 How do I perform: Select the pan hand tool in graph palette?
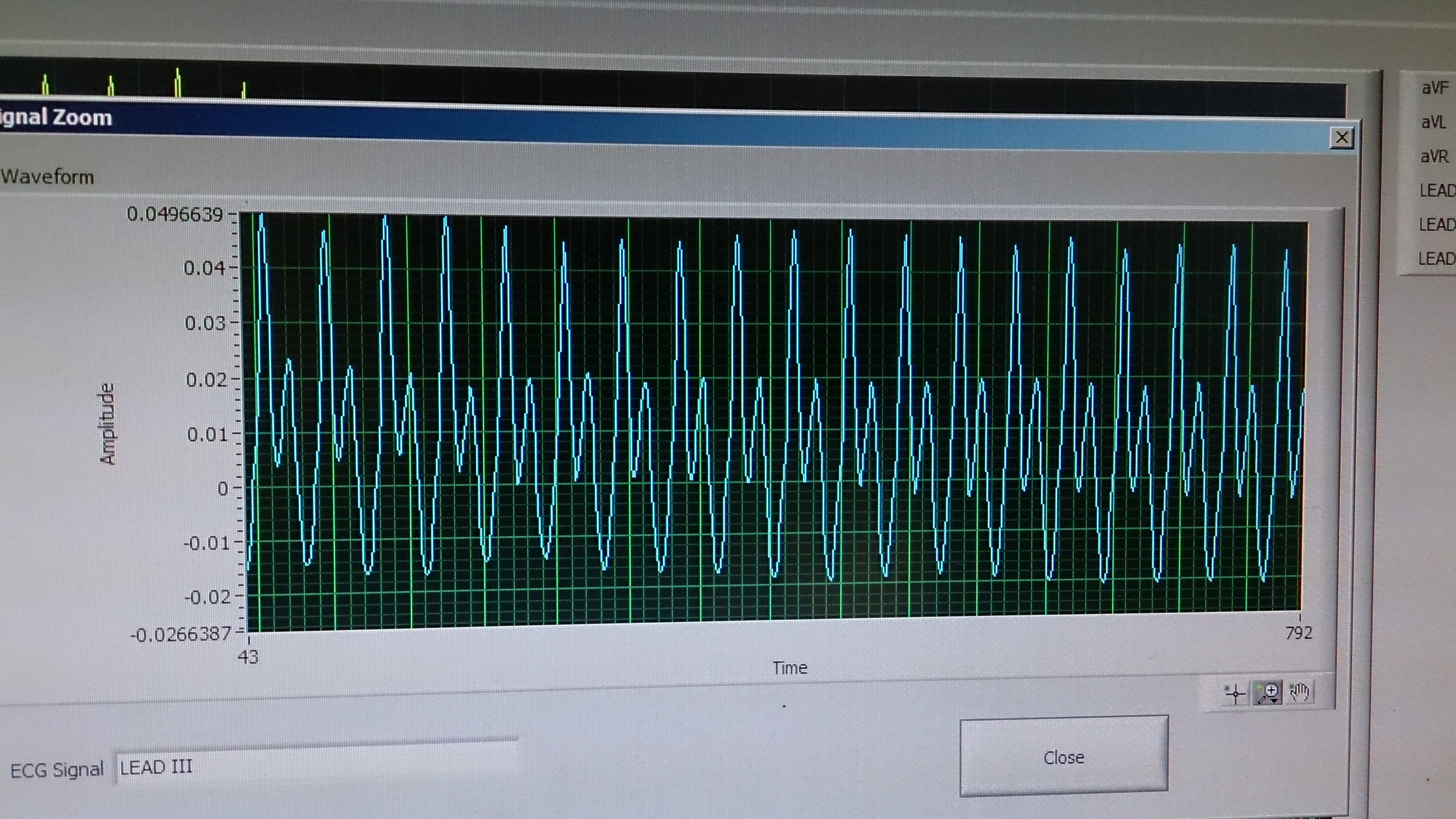point(1299,692)
